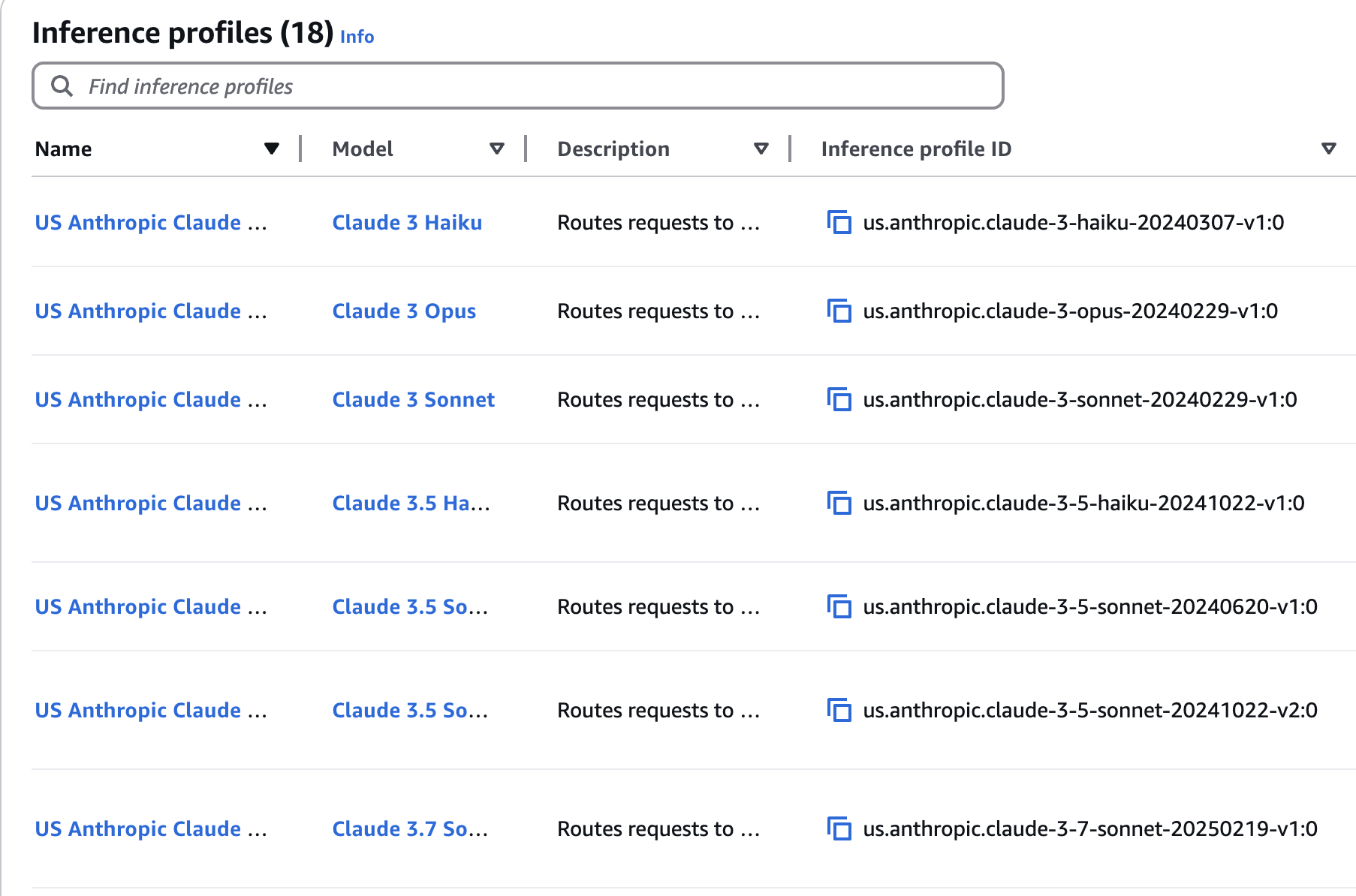Copy the claude-3-haiku-20240307 profile ID
1356x896 pixels.
[x=839, y=222]
